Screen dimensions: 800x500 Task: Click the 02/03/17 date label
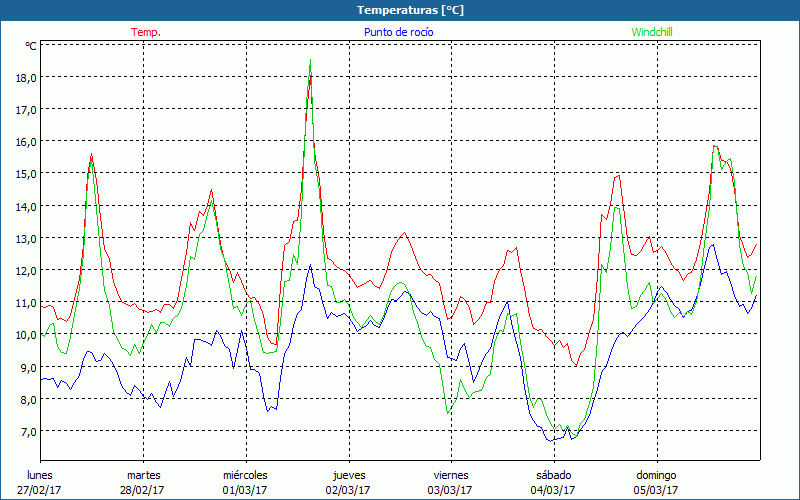coord(348,489)
